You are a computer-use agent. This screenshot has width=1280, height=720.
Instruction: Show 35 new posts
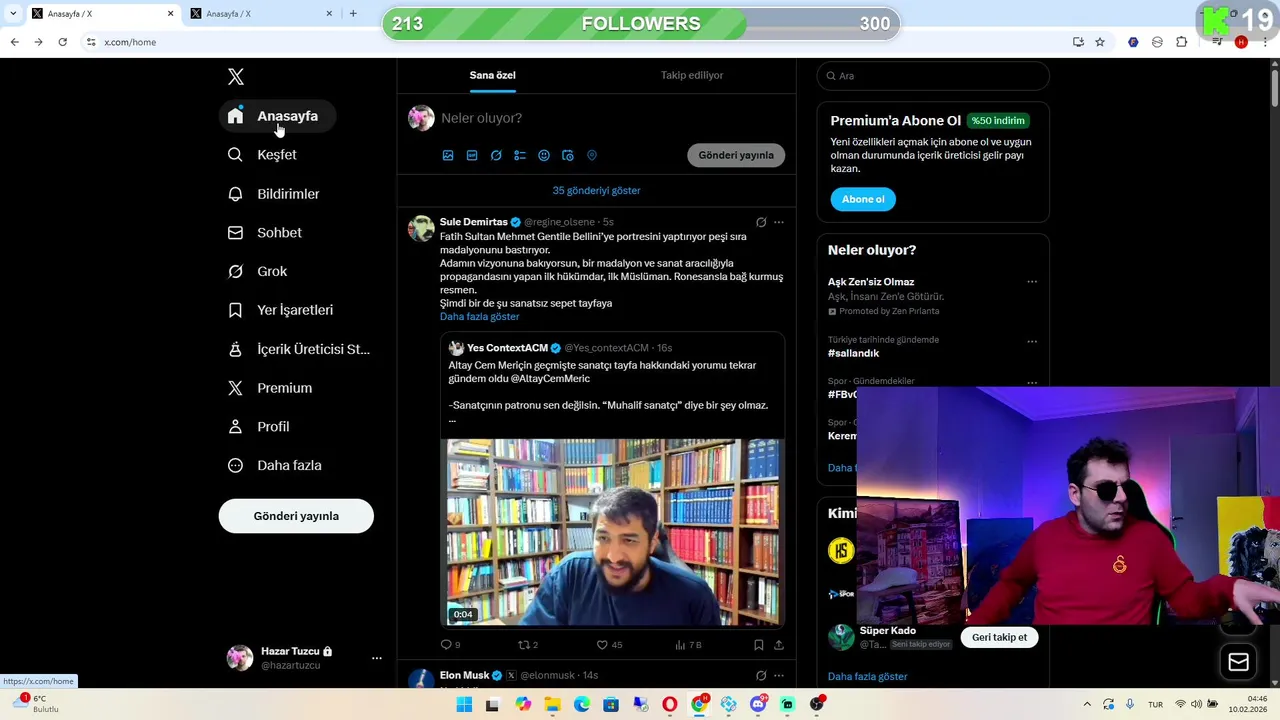[x=596, y=190]
